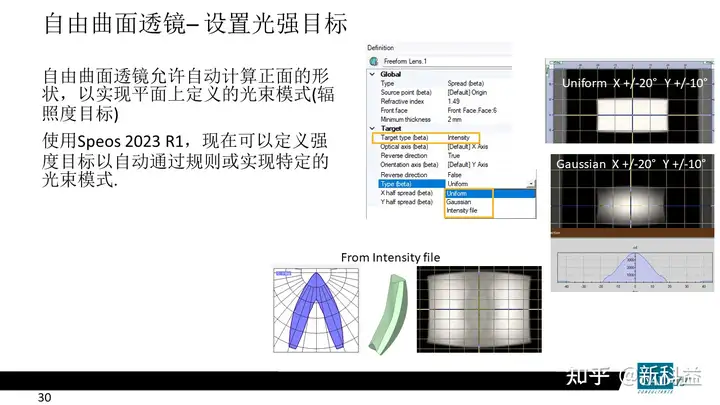Open the blue polar intensity diagram
The height and width of the screenshot is (405, 720).
tap(316, 310)
